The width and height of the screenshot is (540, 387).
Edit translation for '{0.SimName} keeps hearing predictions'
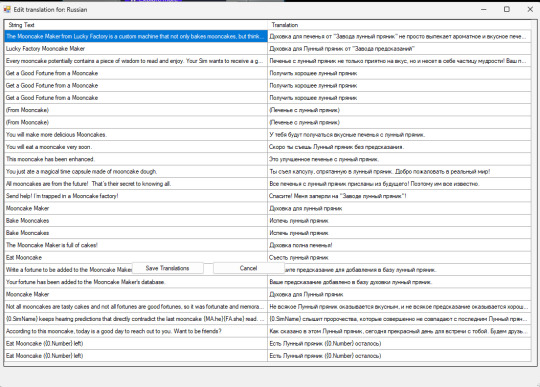[399, 319]
